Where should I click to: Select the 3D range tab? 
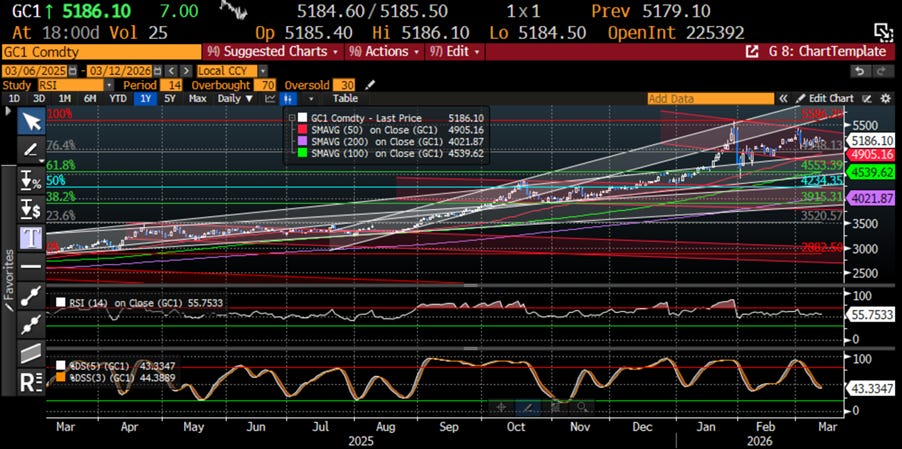coord(39,99)
